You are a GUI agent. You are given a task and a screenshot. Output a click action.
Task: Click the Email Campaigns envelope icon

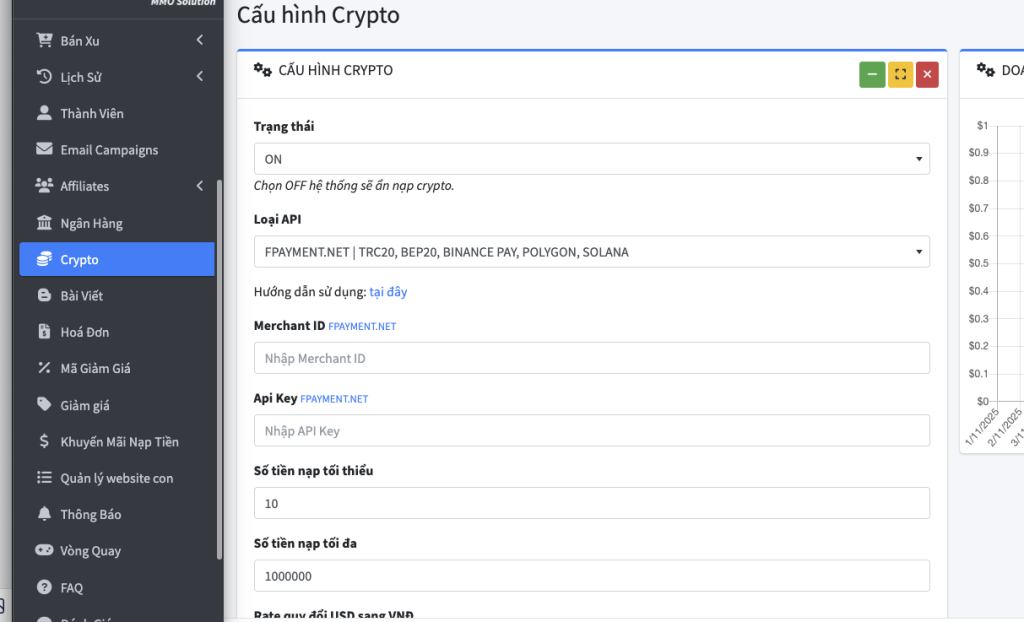click(x=44, y=150)
